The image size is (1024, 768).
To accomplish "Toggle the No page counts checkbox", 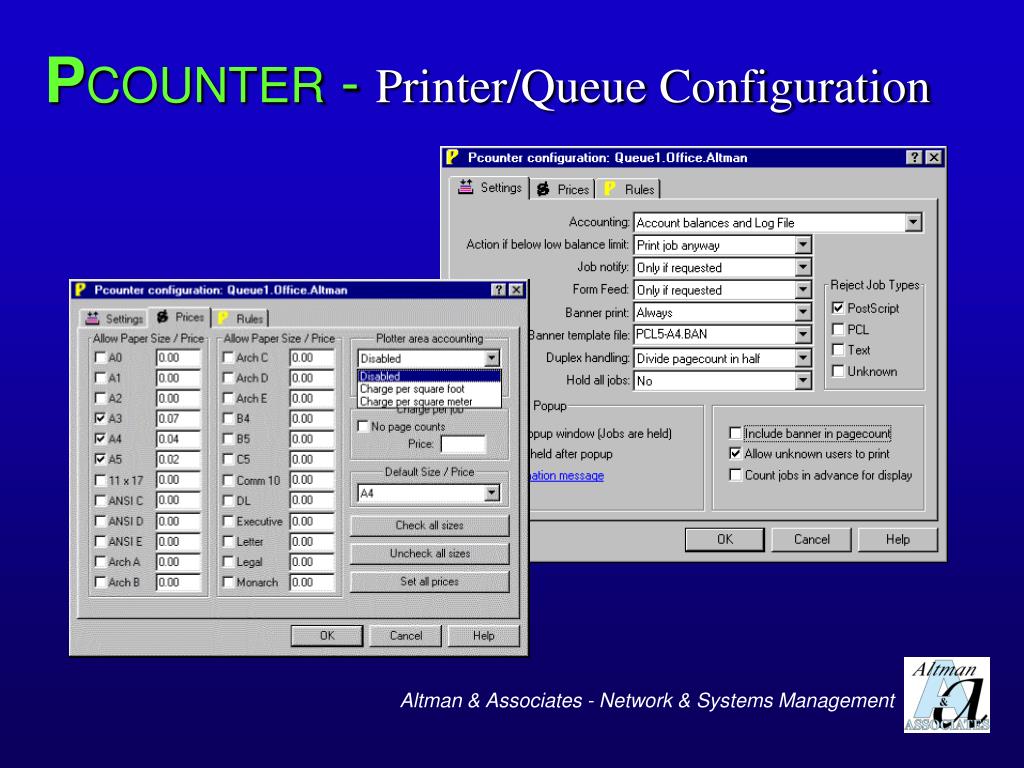I will 363,426.
